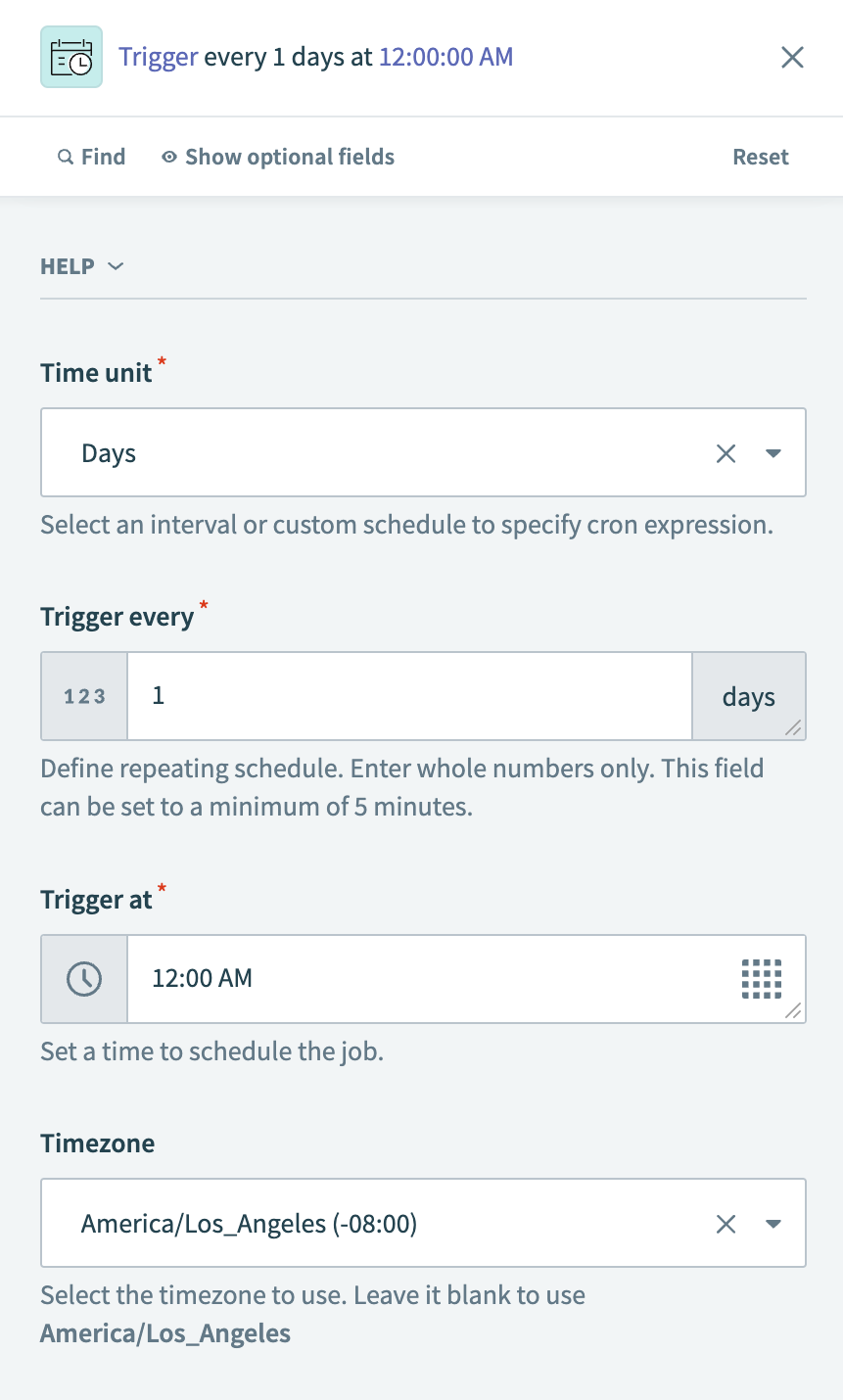Select the Days time unit option
Image resolution: width=843 pixels, height=1400 pixels.
point(108,452)
